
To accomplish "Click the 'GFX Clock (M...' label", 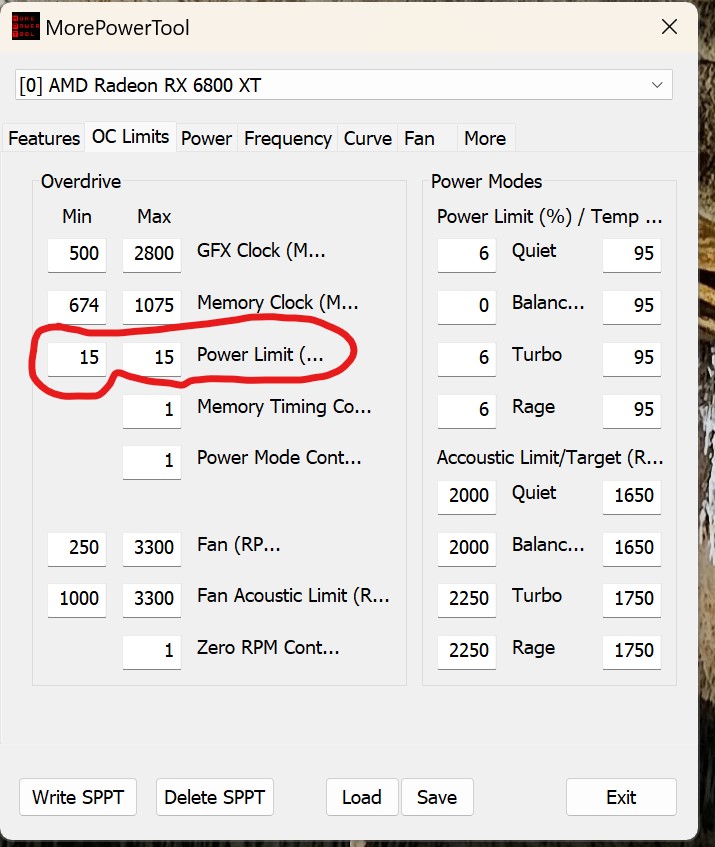I will pos(261,251).
